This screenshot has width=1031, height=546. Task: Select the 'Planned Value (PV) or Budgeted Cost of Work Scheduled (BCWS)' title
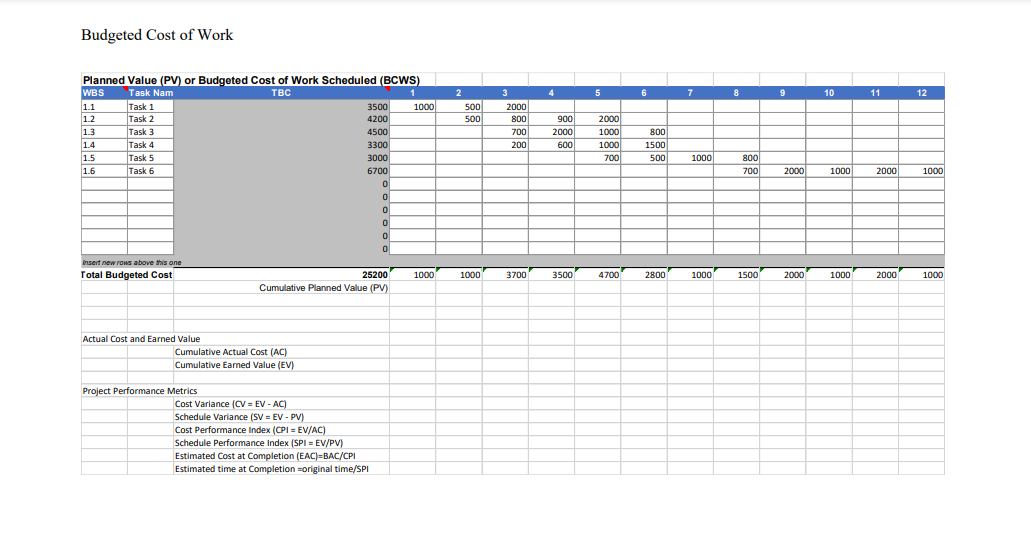pyautogui.click(x=251, y=80)
